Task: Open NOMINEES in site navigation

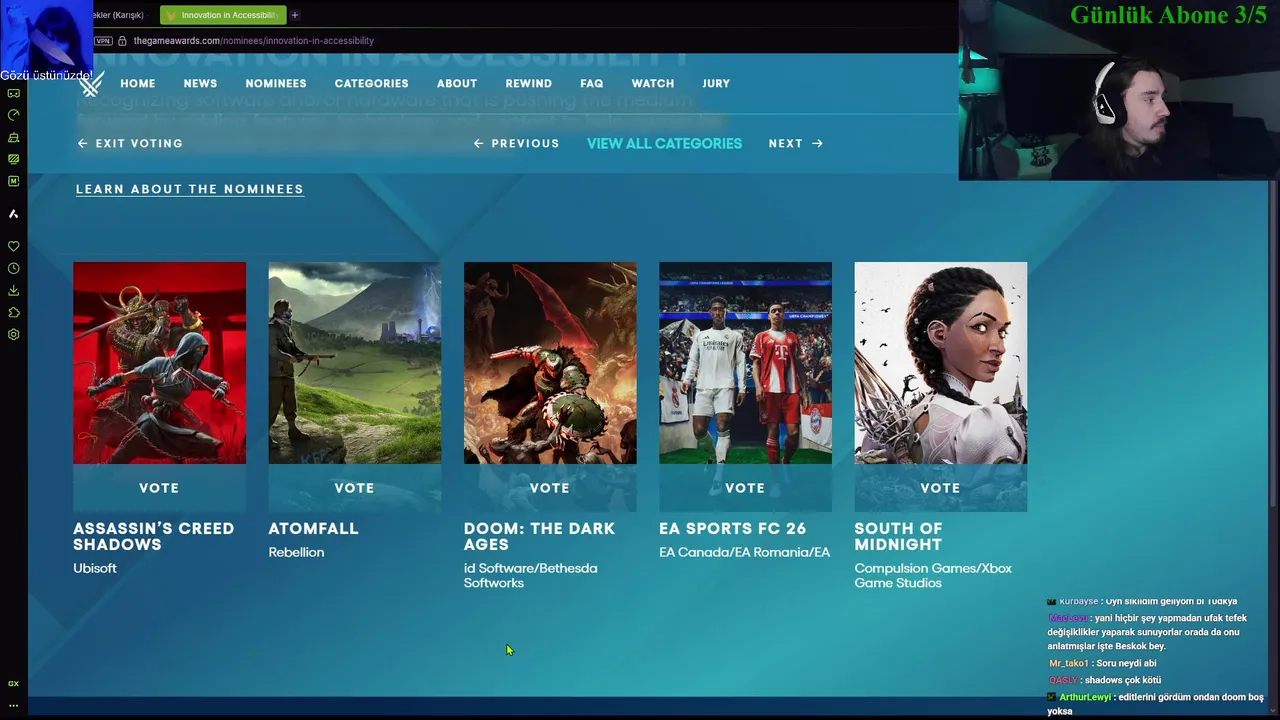Action: point(276,84)
